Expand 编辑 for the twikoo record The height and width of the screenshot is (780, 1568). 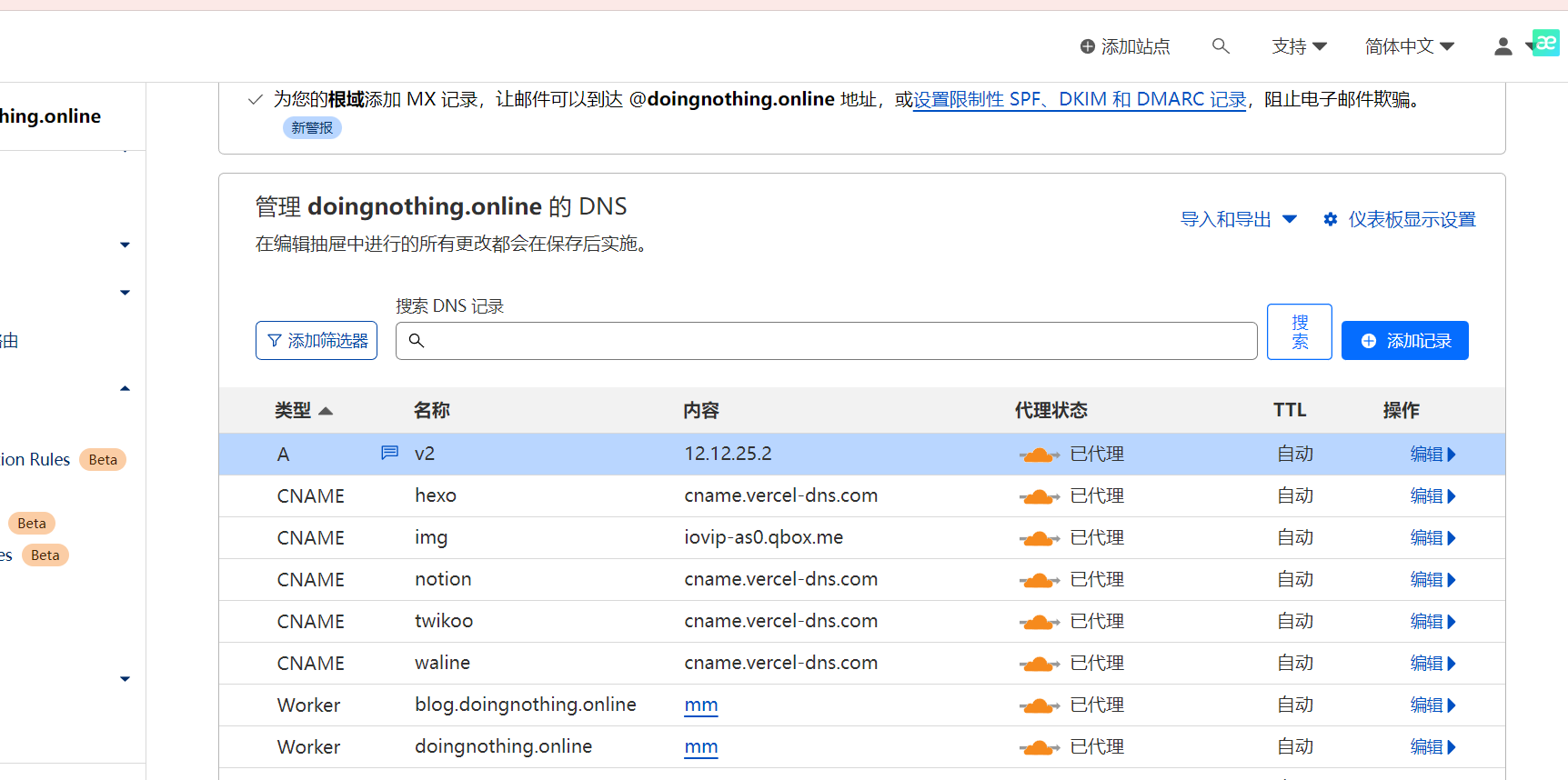(x=1432, y=622)
